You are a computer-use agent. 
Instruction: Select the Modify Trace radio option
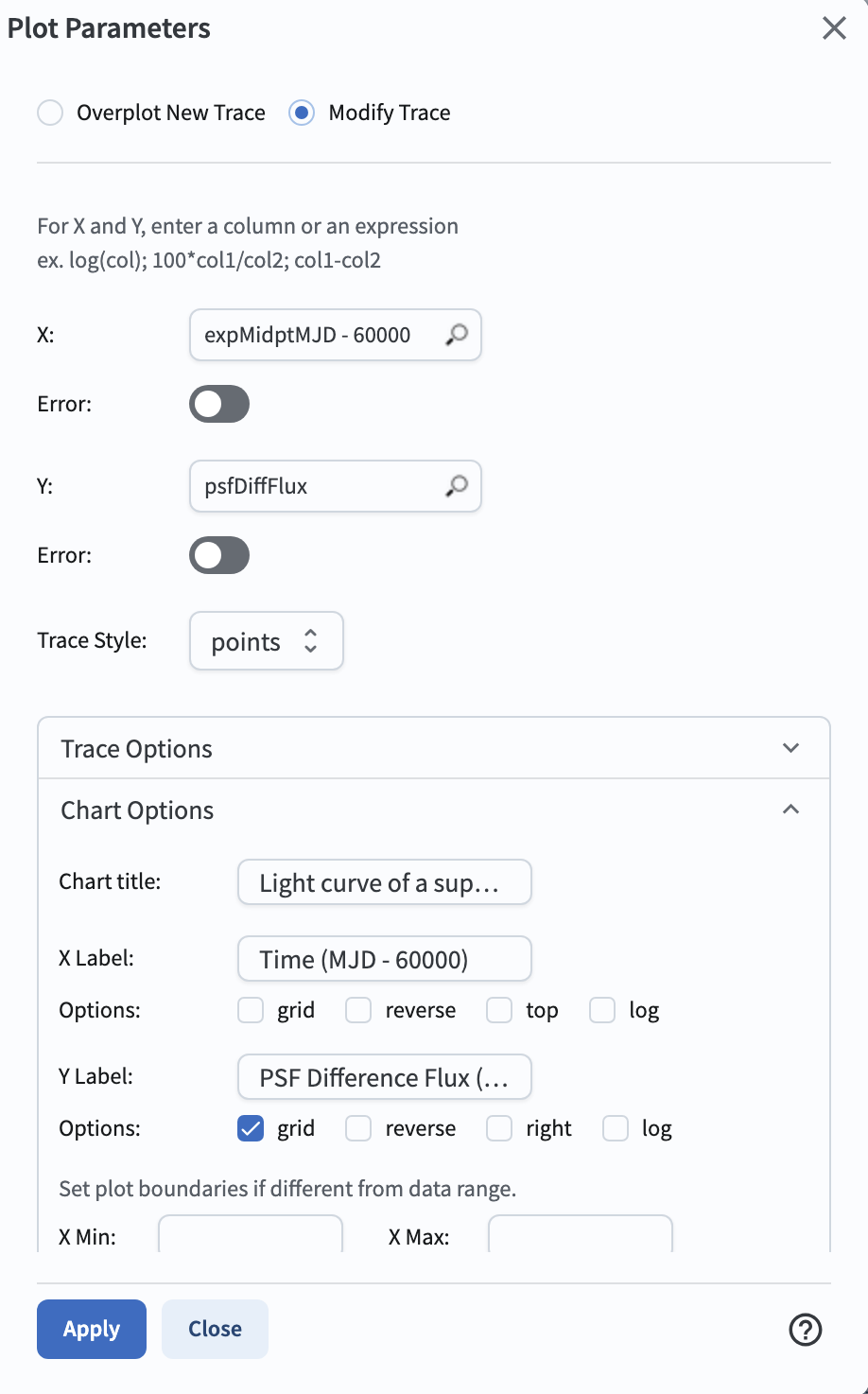[302, 113]
